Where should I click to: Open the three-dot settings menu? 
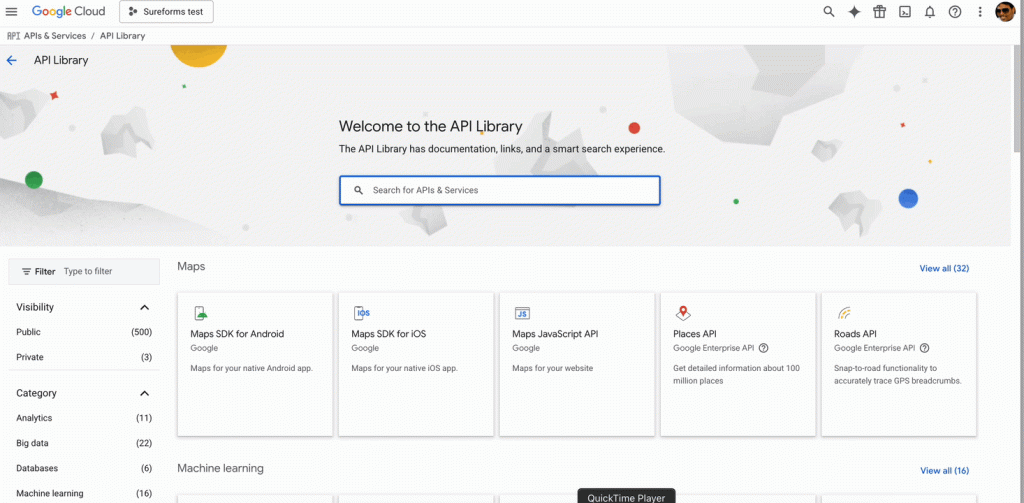980,12
